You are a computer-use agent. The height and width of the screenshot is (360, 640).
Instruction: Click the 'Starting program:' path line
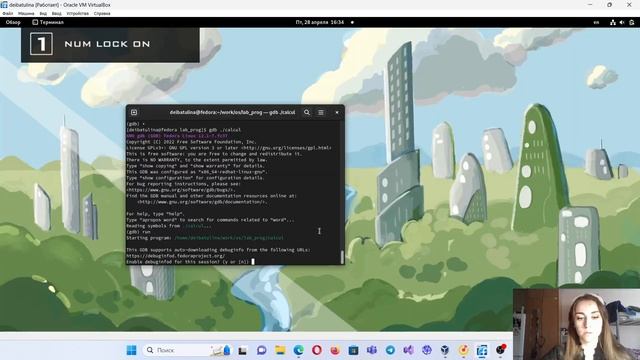pyautogui.click(x=205, y=238)
